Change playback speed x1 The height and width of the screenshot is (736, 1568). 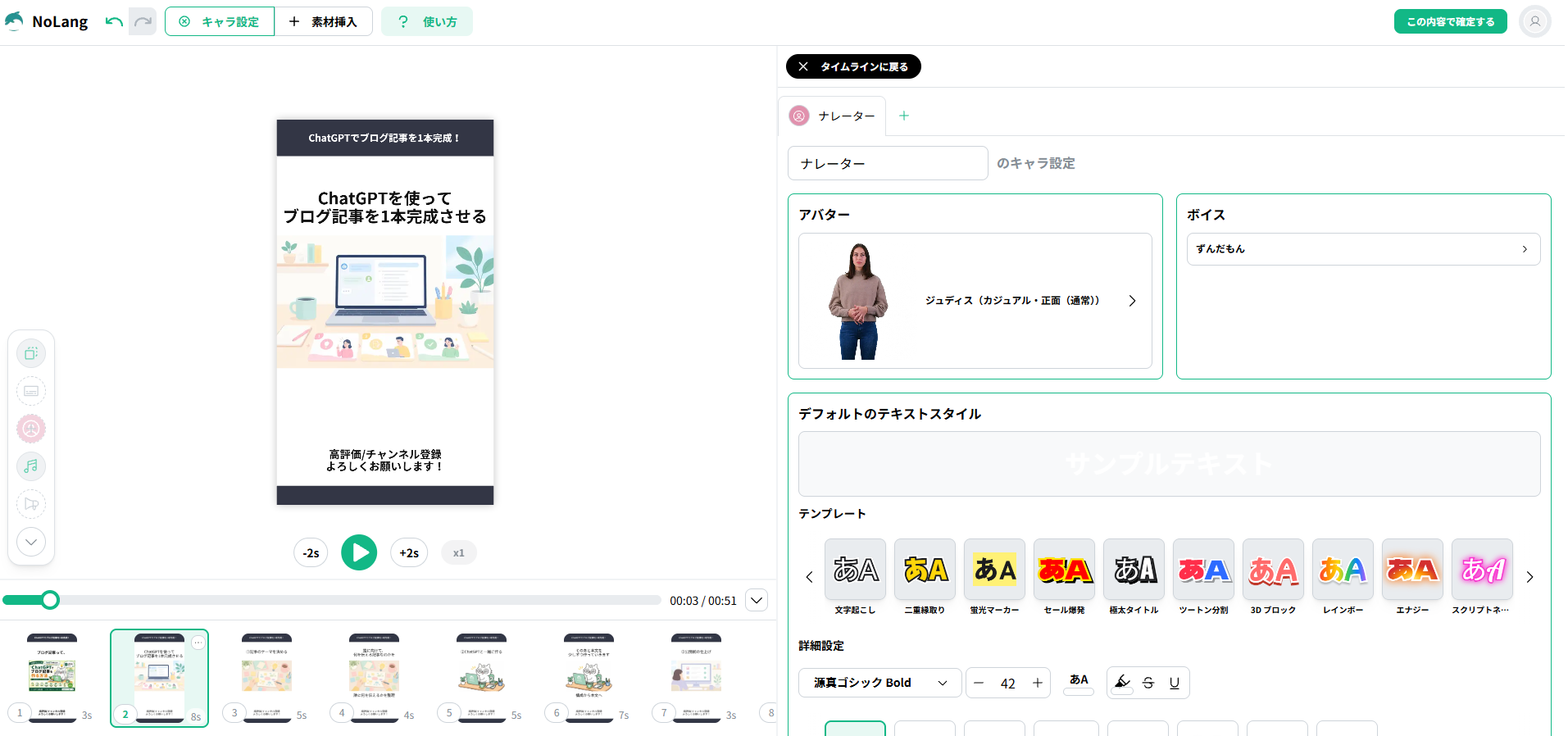(458, 553)
